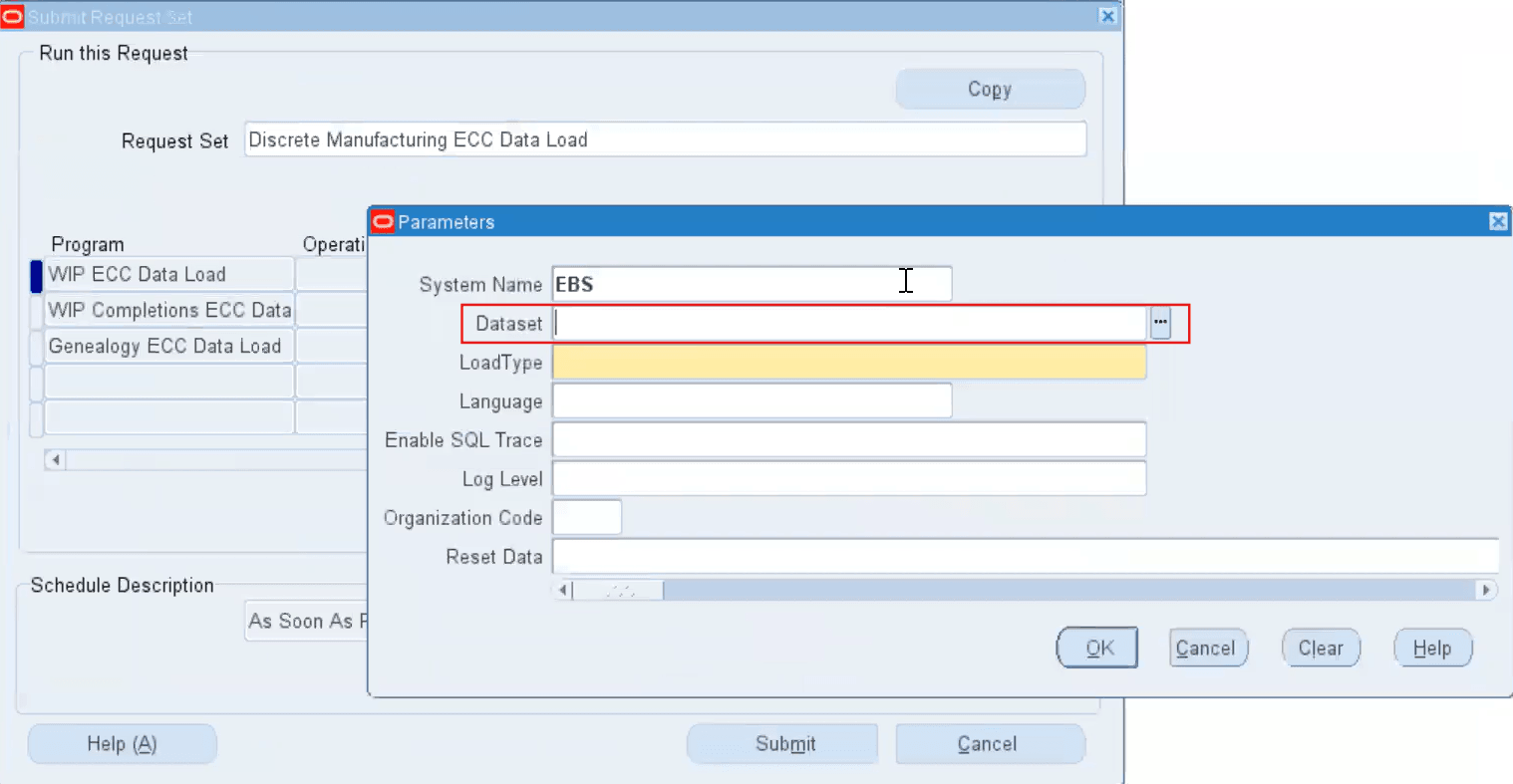This screenshot has height=784, width=1513.
Task: Click Parameters scrollbar left arrow
Action: pos(563,590)
